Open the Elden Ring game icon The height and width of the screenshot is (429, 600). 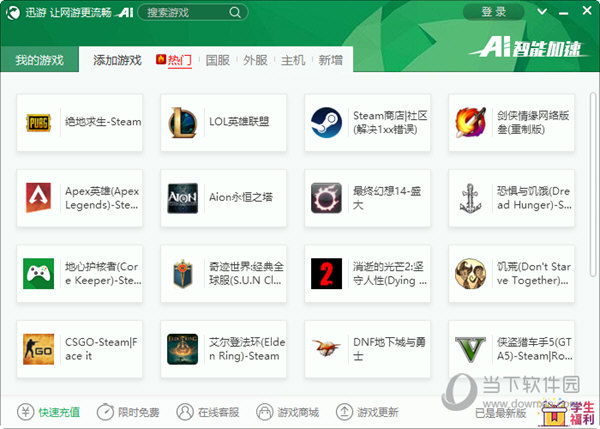point(183,349)
